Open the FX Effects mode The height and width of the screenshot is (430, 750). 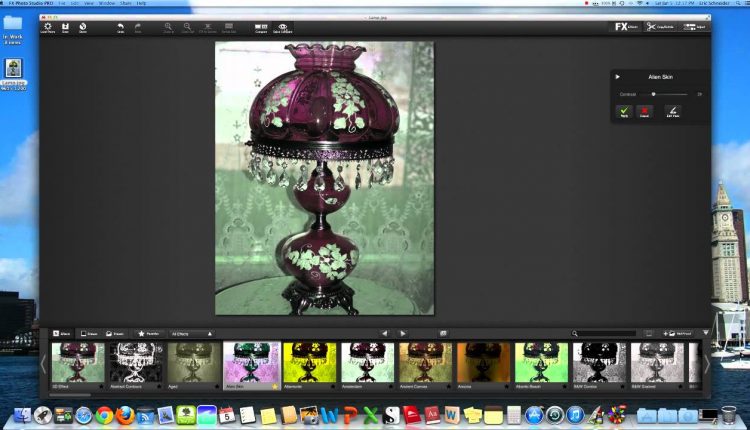(x=626, y=27)
